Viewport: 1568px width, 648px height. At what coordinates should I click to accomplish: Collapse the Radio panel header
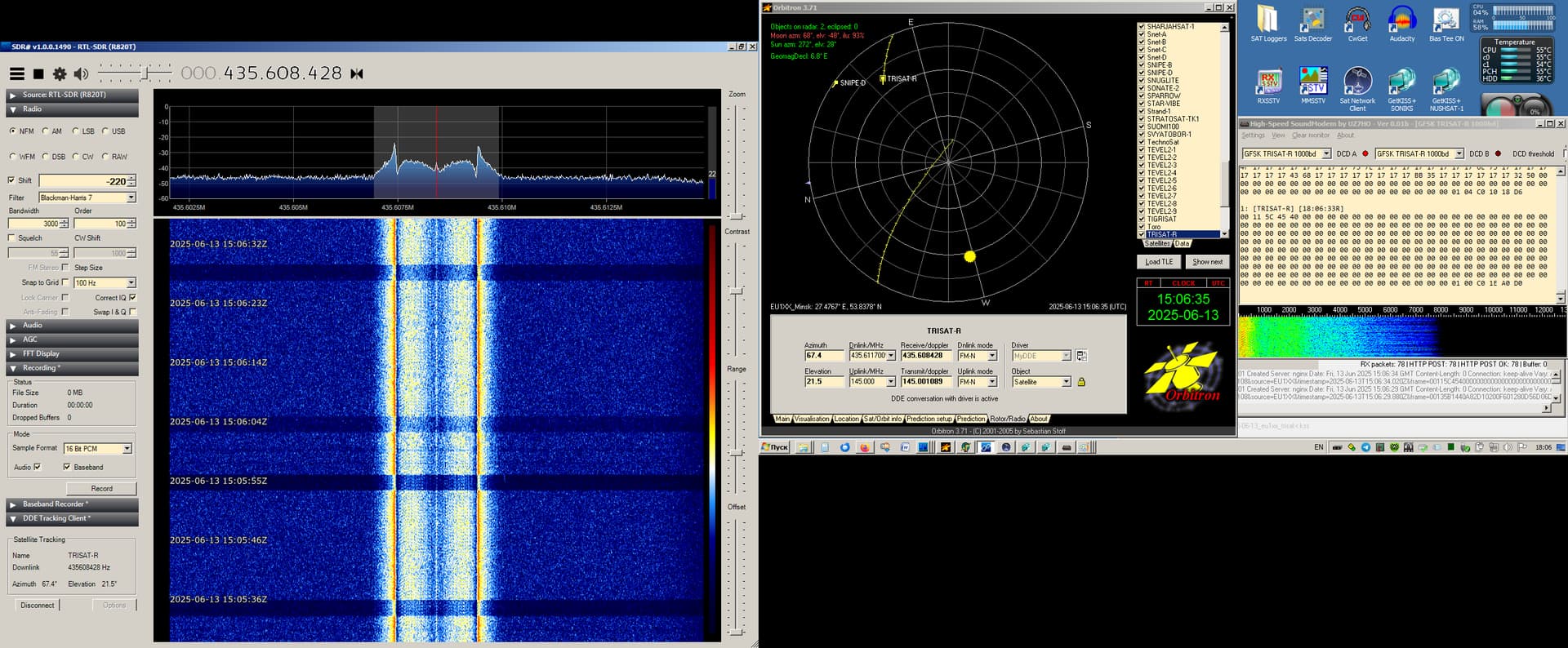pos(72,109)
